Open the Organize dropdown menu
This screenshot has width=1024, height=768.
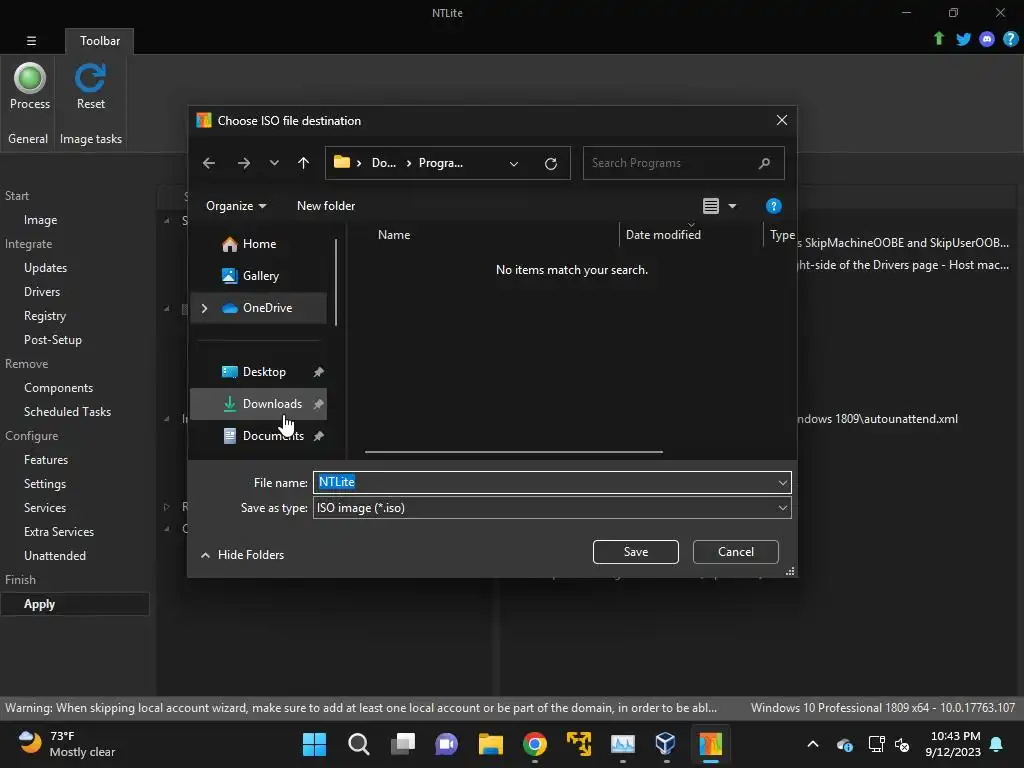click(236, 206)
